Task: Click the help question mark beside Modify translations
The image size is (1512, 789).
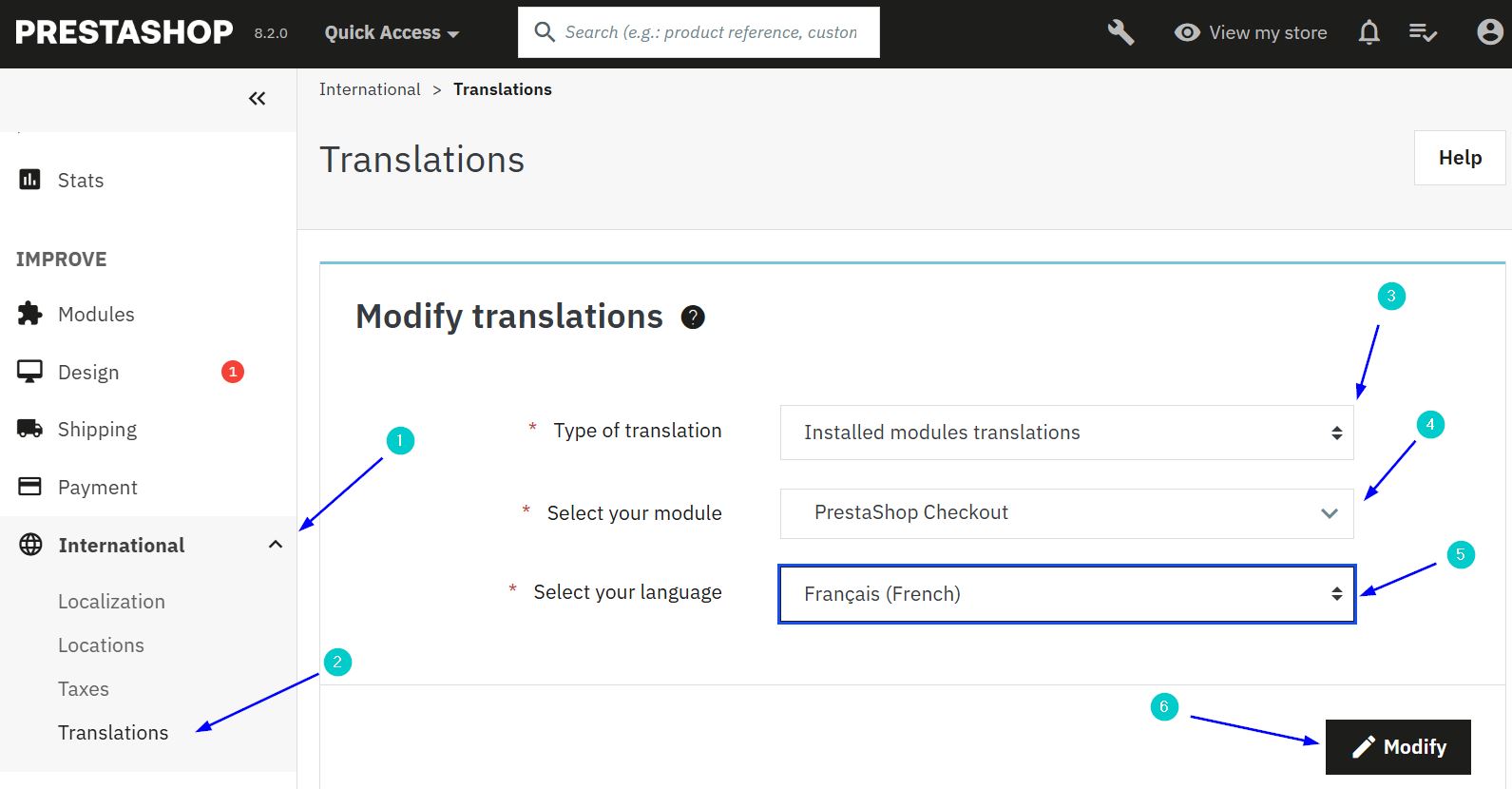Action: point(693,318)
